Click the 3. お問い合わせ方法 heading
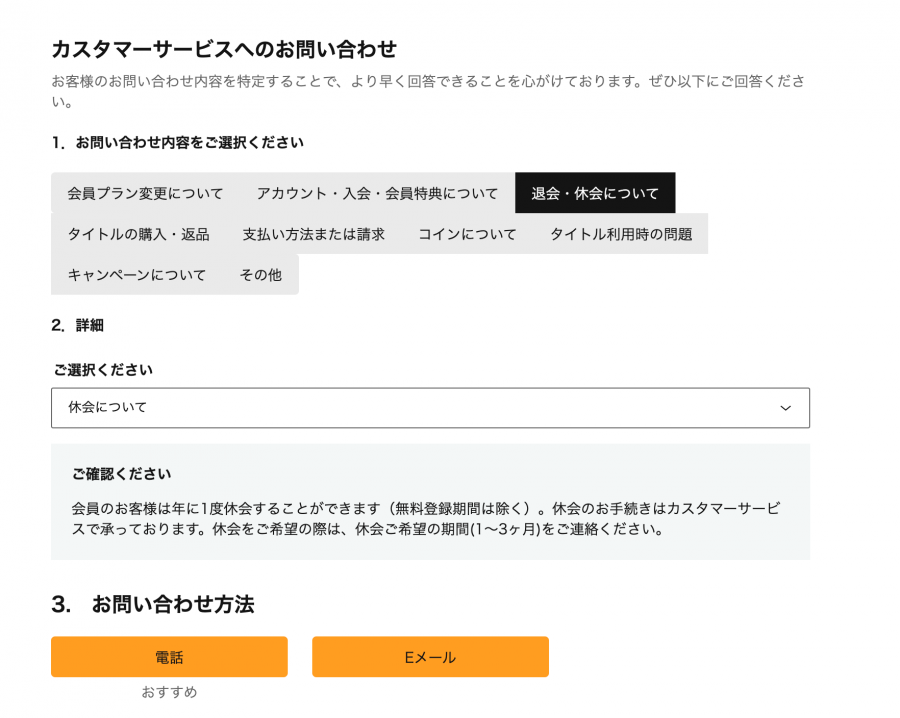Viewport: 900px width, 718px height. pyautogui.click(x=153, y=604)
